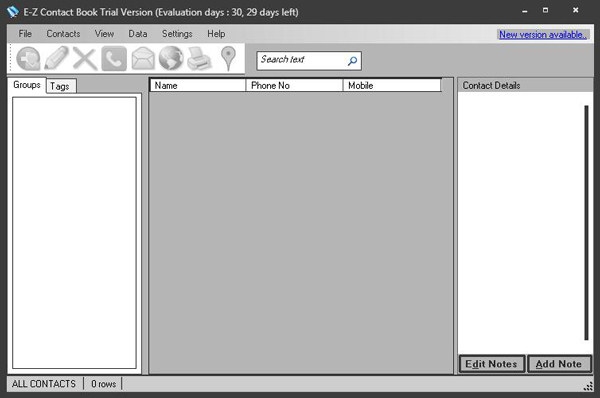Screen dimensions: 600x398
Task: Click the Contact Details panel header
Action: pyautogui.click(x=525, y=85)
